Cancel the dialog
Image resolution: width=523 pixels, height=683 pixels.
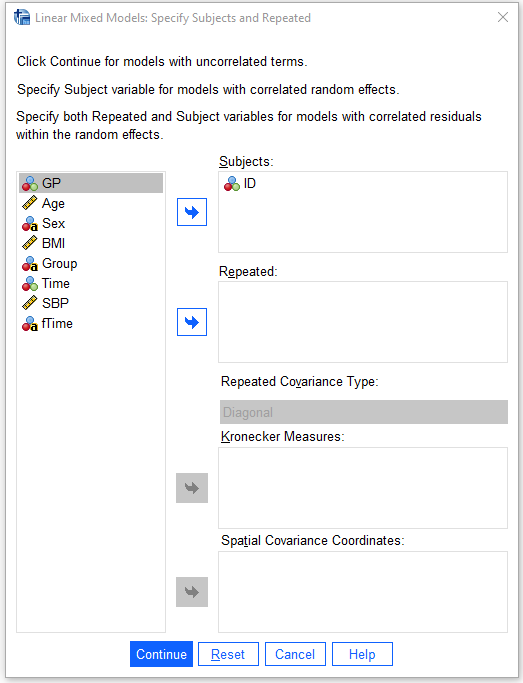pos(295,654)
